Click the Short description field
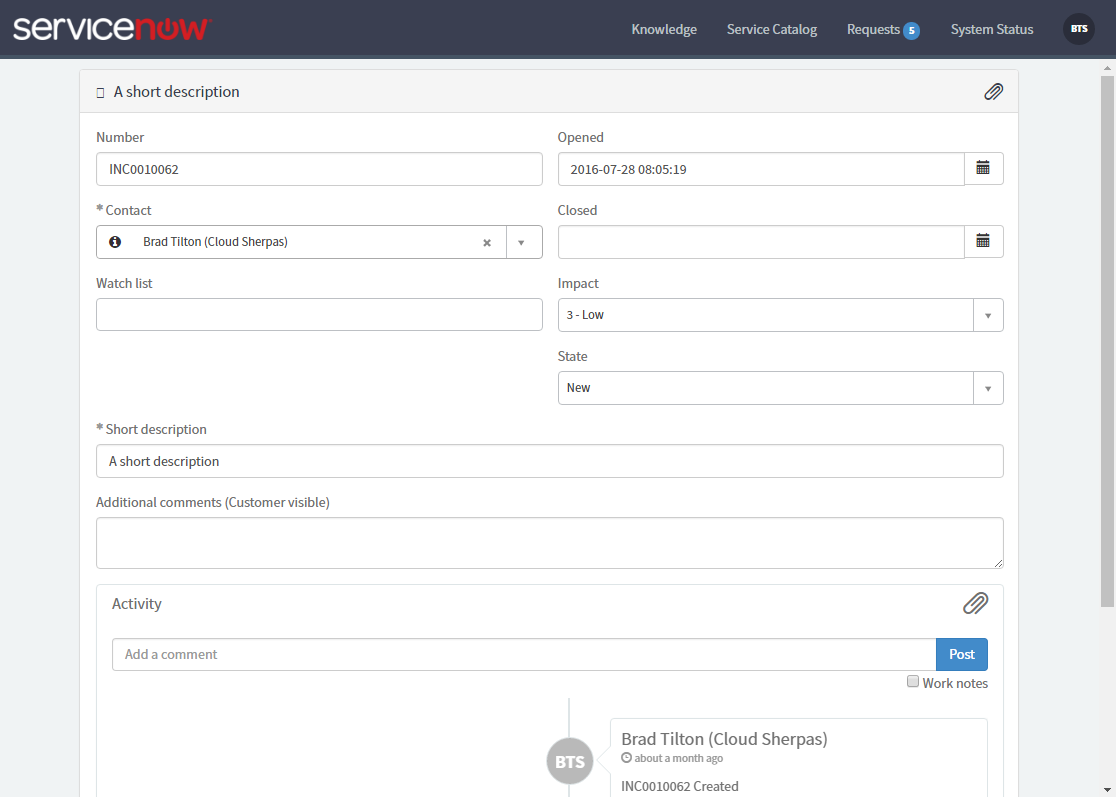The height and width of the screenshot is (797, 1116). 549,461
